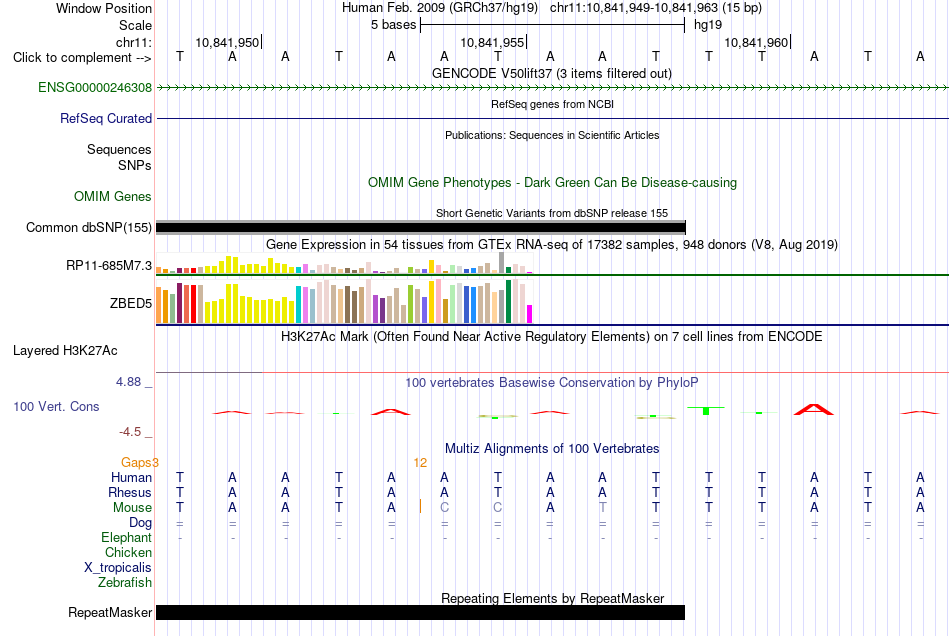Click the Rhesus species row label
The width and height of the screenshot is (950, 636).
(130, 492)
